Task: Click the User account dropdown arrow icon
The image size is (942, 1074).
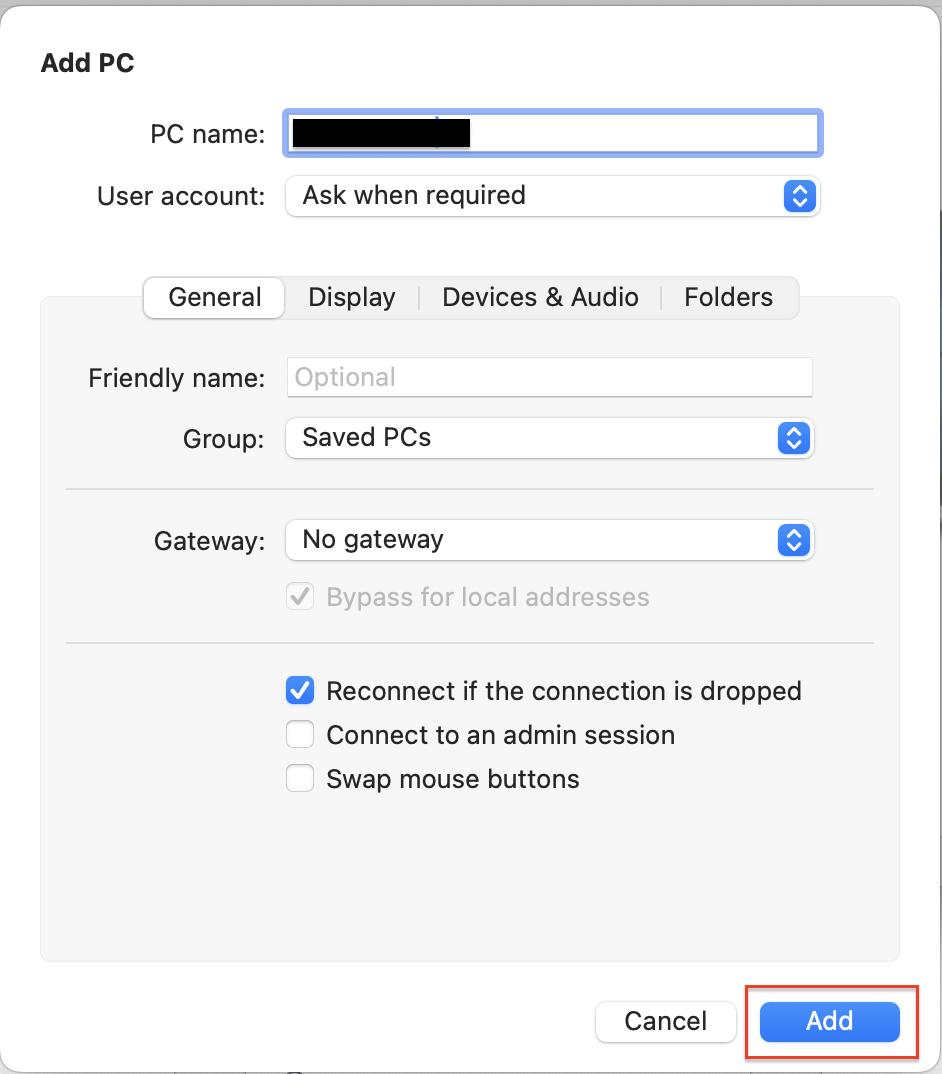Action: click(x=799, y=196)
